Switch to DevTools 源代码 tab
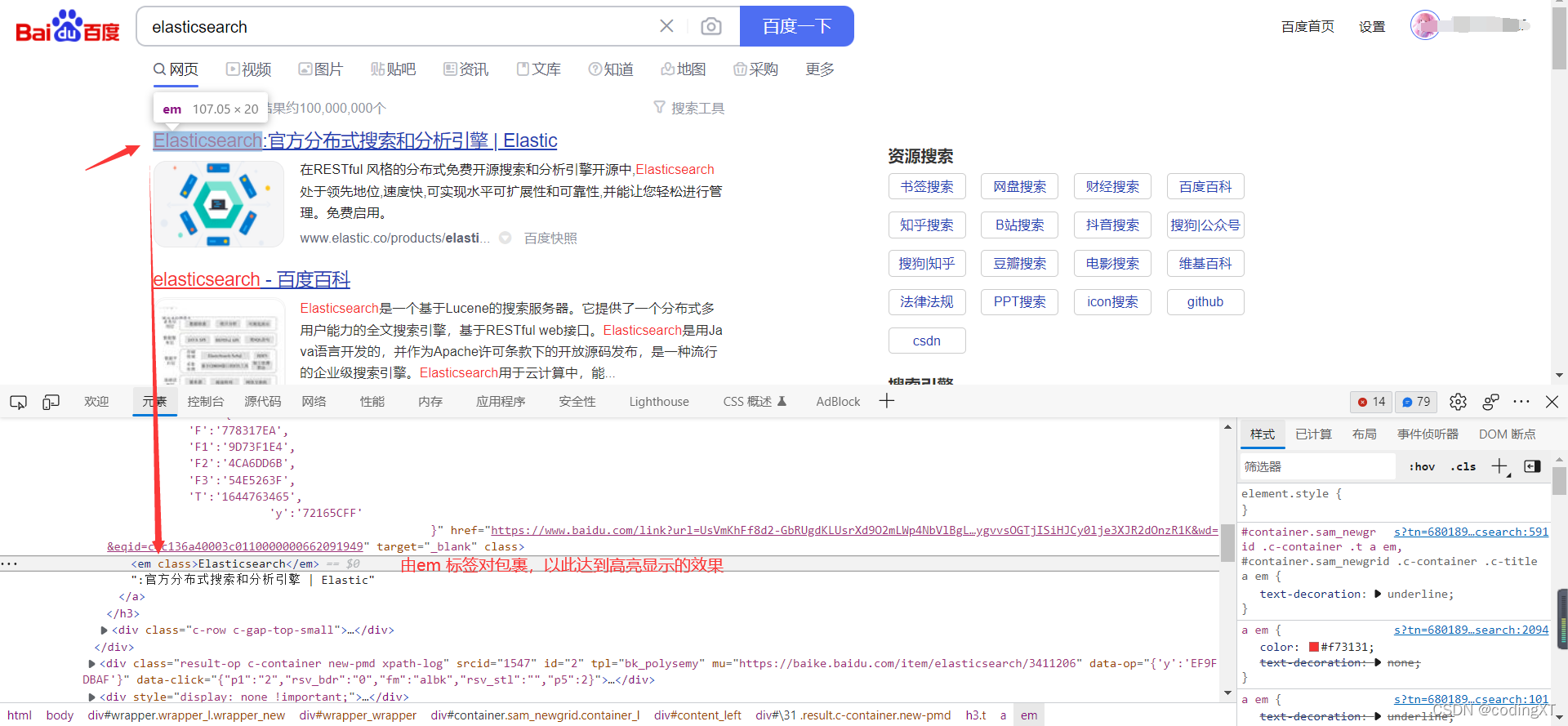The image size is (1568, 726). pos(262,402)
